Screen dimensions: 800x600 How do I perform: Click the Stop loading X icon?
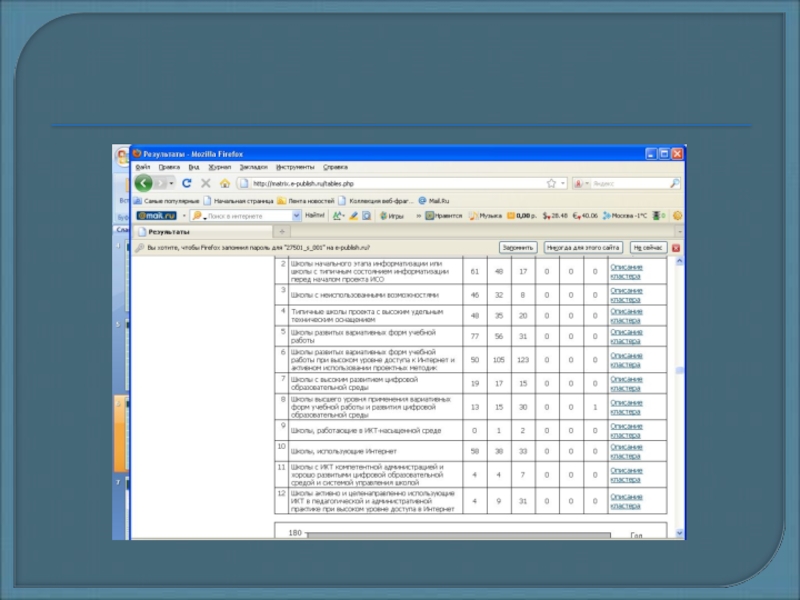[206, 183]
